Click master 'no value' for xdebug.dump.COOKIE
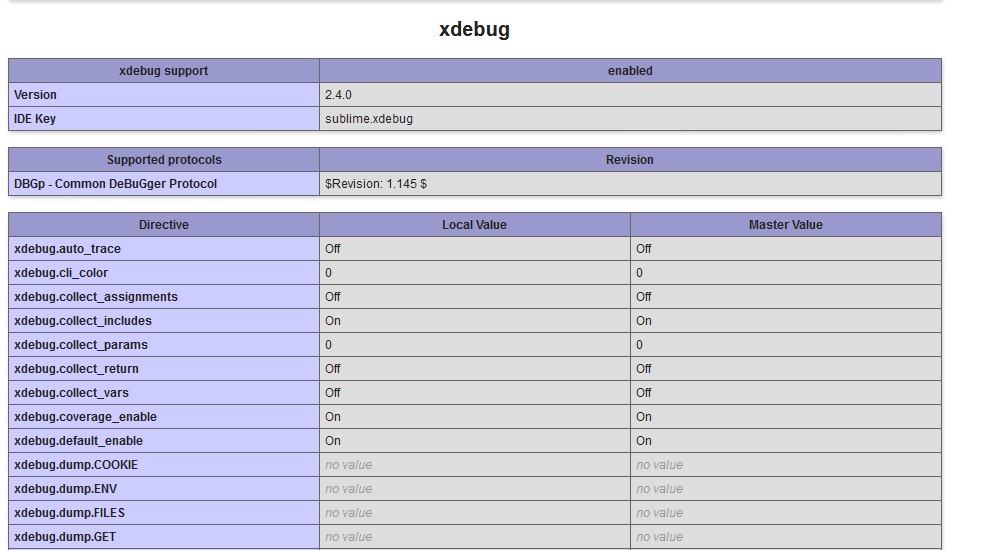996x550 pixels. coord(659,465)
